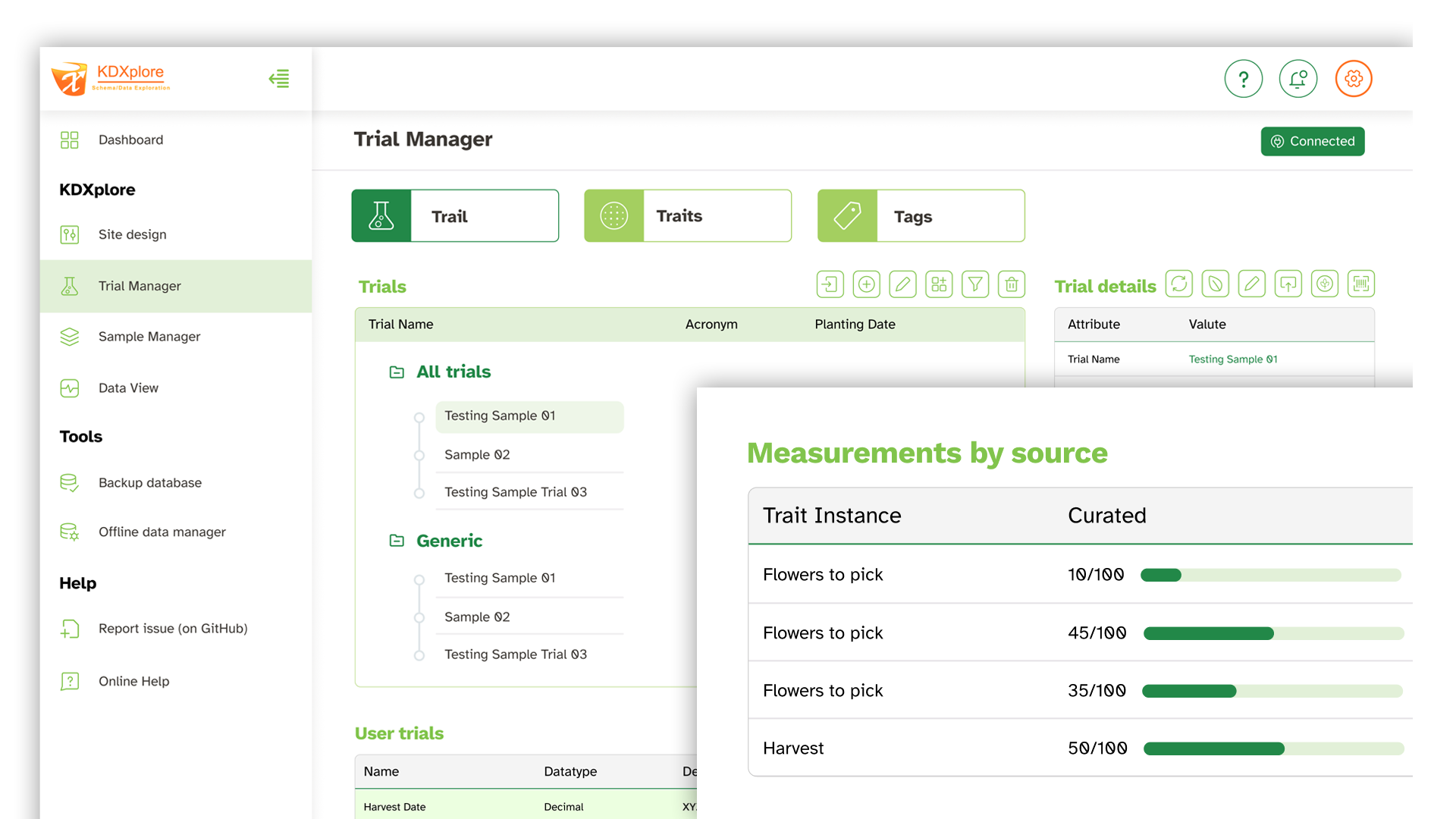
Task: Click the Online Help question icon
Action: [x=70, y=681]
